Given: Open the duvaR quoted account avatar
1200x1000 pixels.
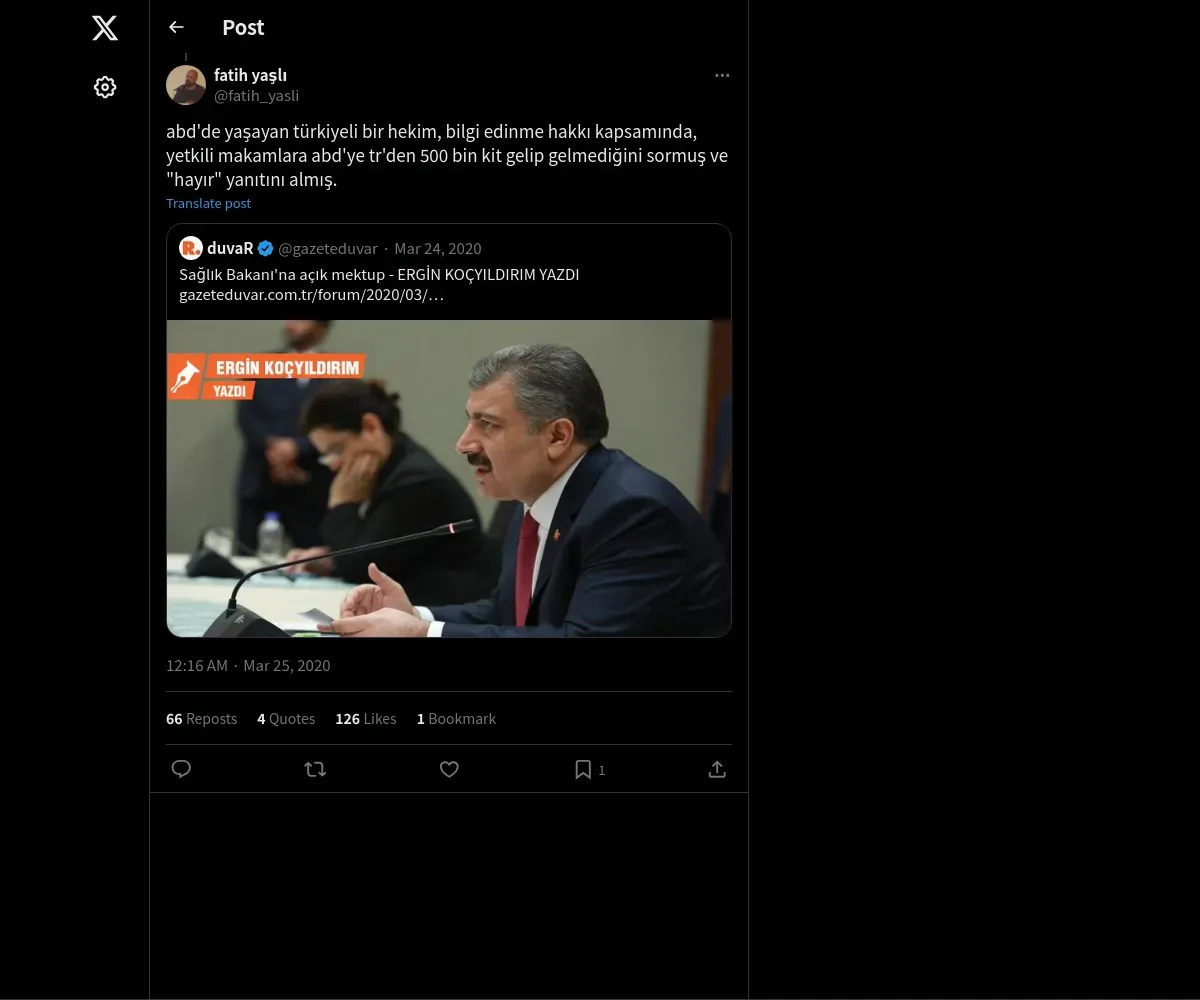Looking at the screenshot, I should (x=191, y=248).
